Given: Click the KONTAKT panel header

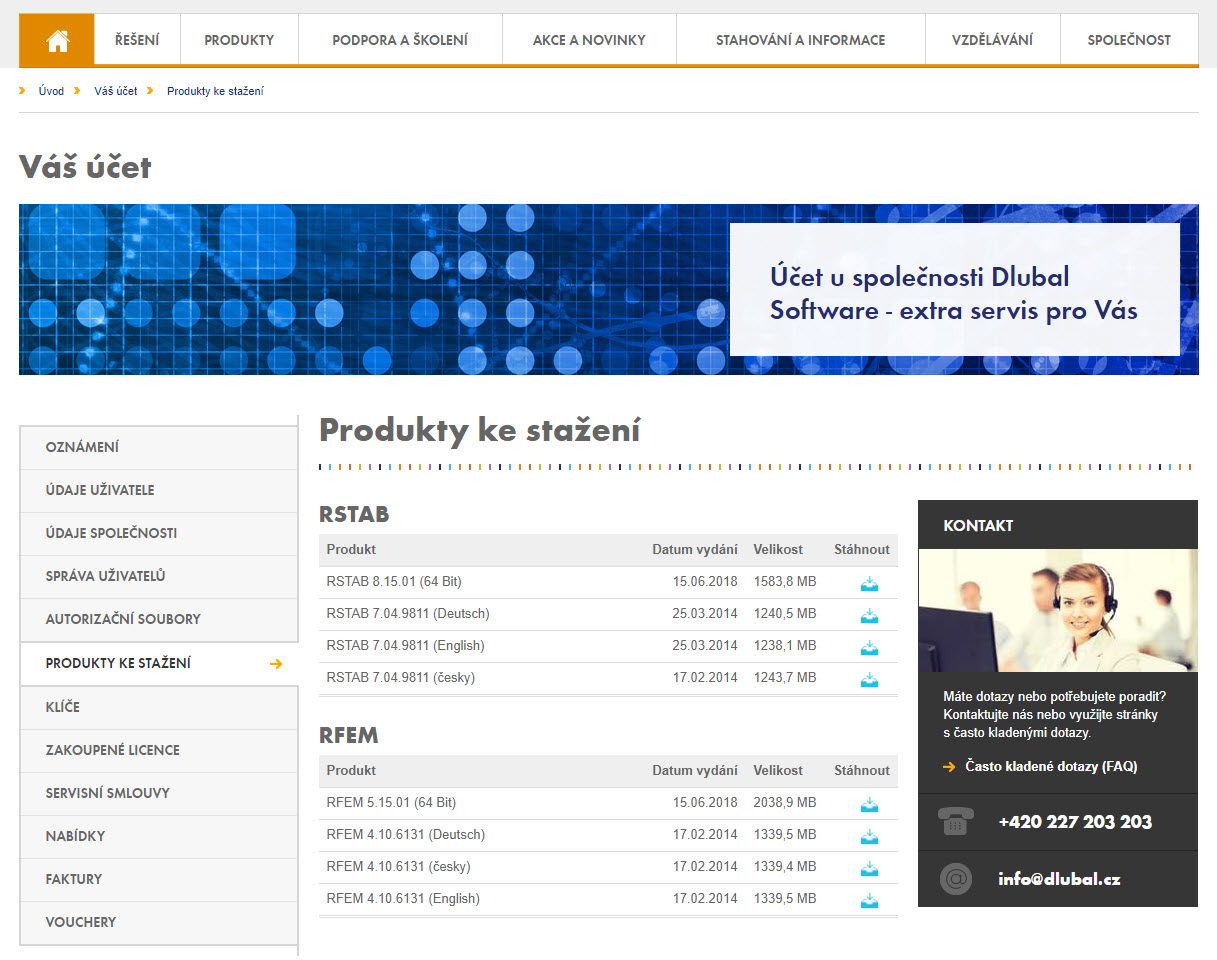Looking at the screenshot, I should pos(1058,525).
